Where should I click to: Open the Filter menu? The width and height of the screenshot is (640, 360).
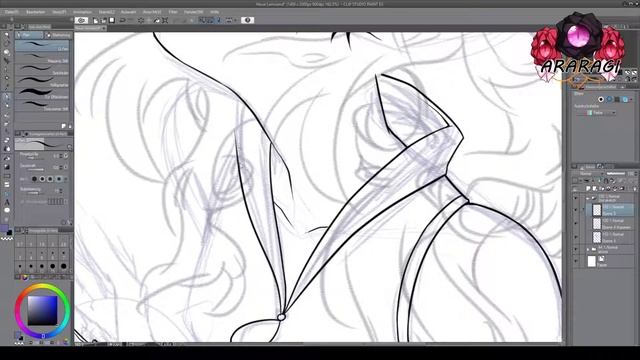pyautogui.click(x=173, y=12)
